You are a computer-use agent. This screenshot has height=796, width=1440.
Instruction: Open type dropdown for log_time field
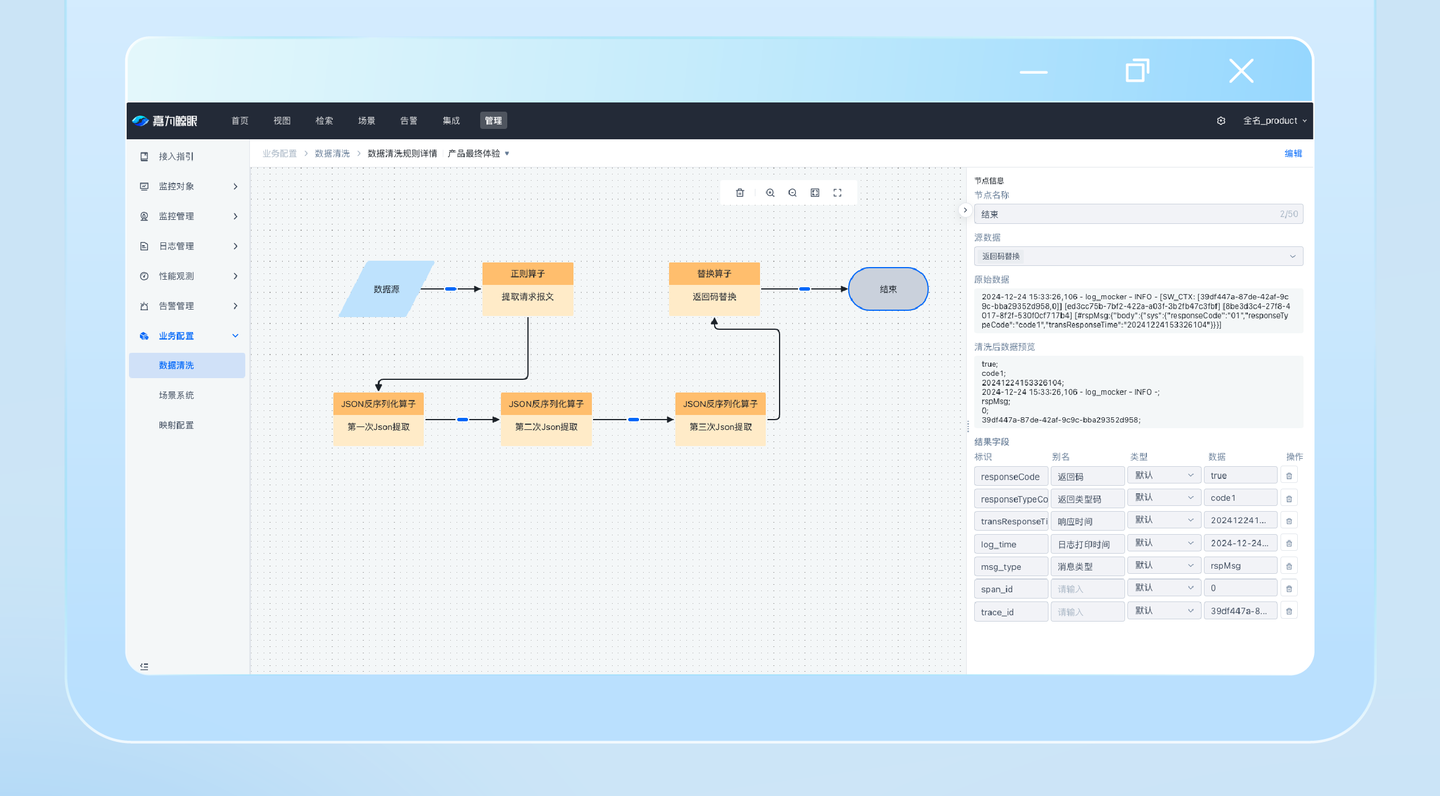pyautogui.click(x=1163, y=543)
